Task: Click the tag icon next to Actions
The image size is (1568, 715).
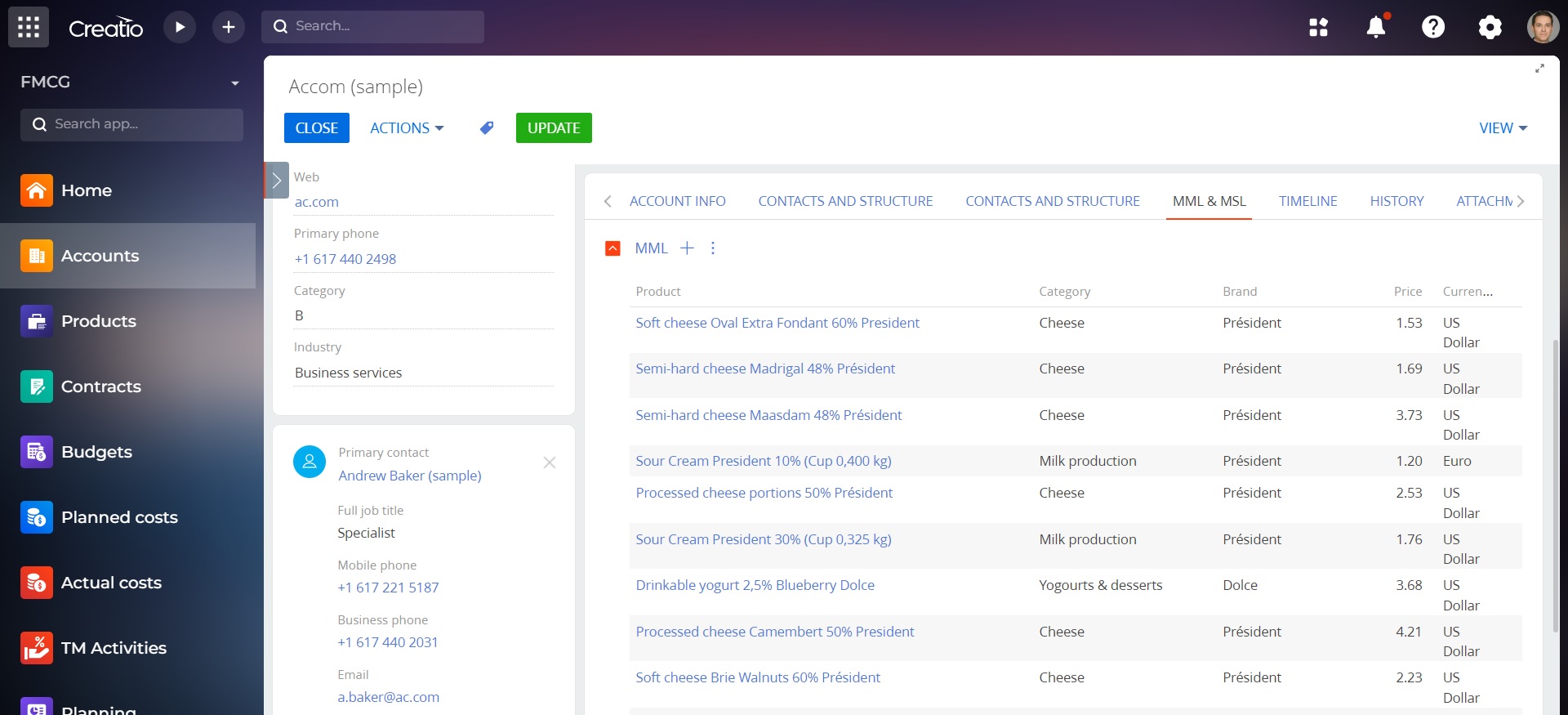Action: click(x=487, y=128)
